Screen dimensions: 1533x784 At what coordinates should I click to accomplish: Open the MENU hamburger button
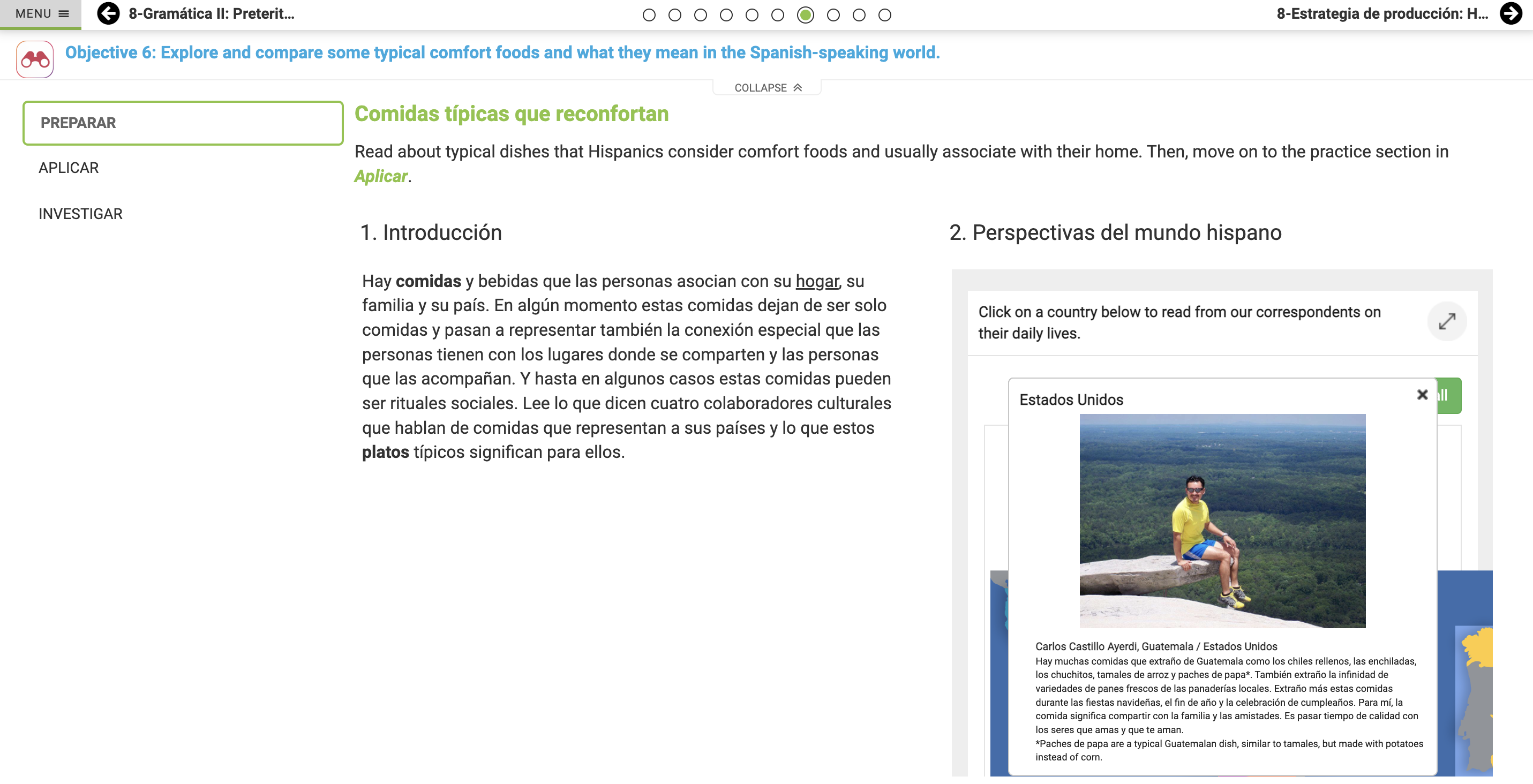click(41, 14)
